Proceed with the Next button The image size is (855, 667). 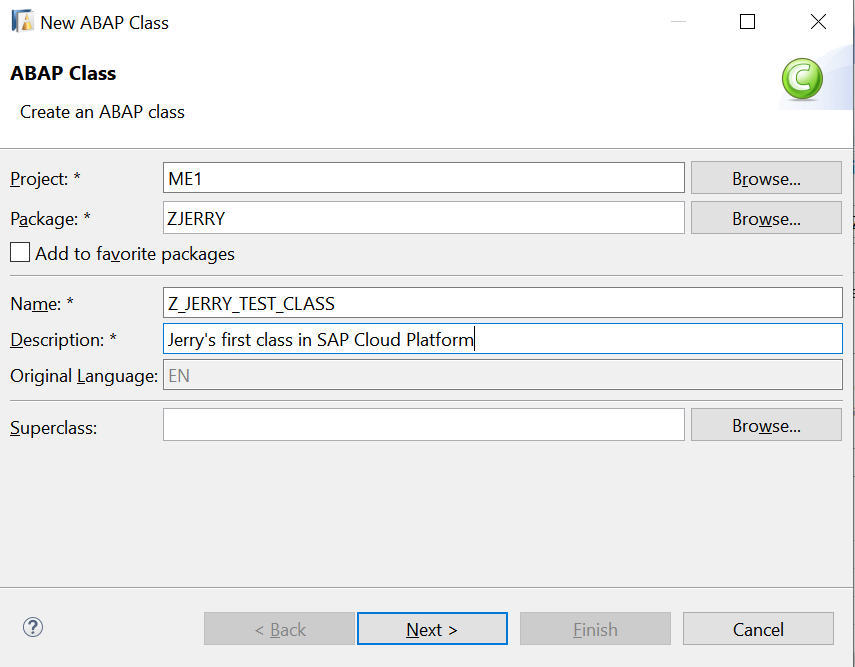pos(432,629)
